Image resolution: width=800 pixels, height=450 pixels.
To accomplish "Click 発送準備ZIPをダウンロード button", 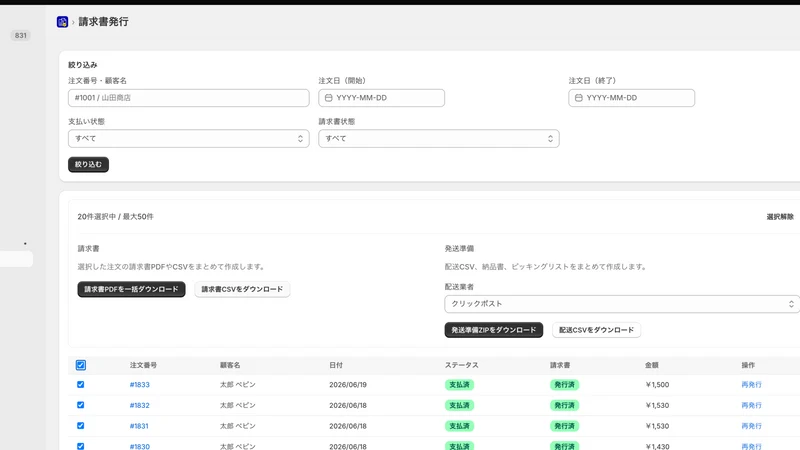I will coord(494,330).
